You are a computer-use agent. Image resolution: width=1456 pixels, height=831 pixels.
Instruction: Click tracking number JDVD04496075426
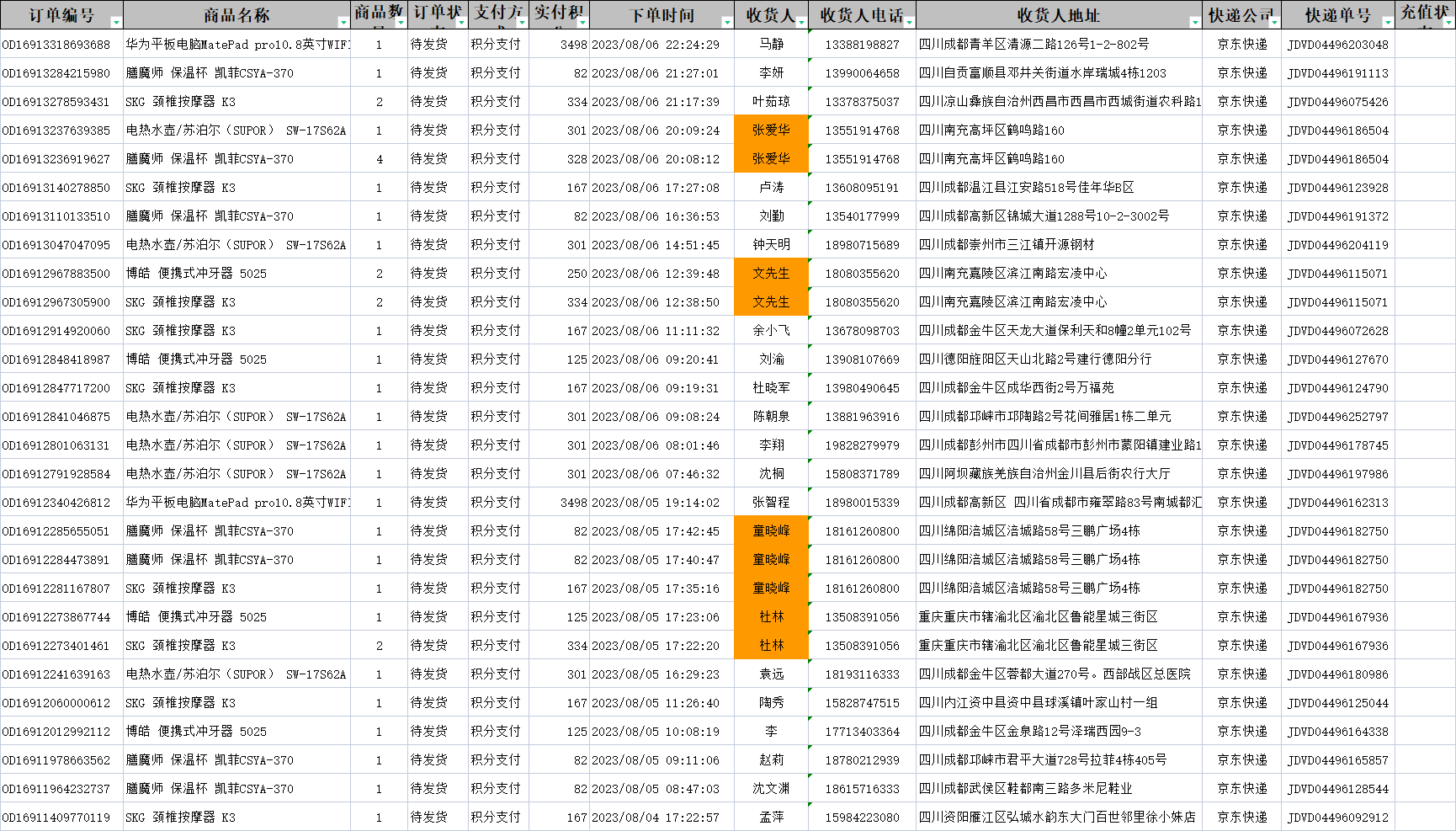point(1338,102)
